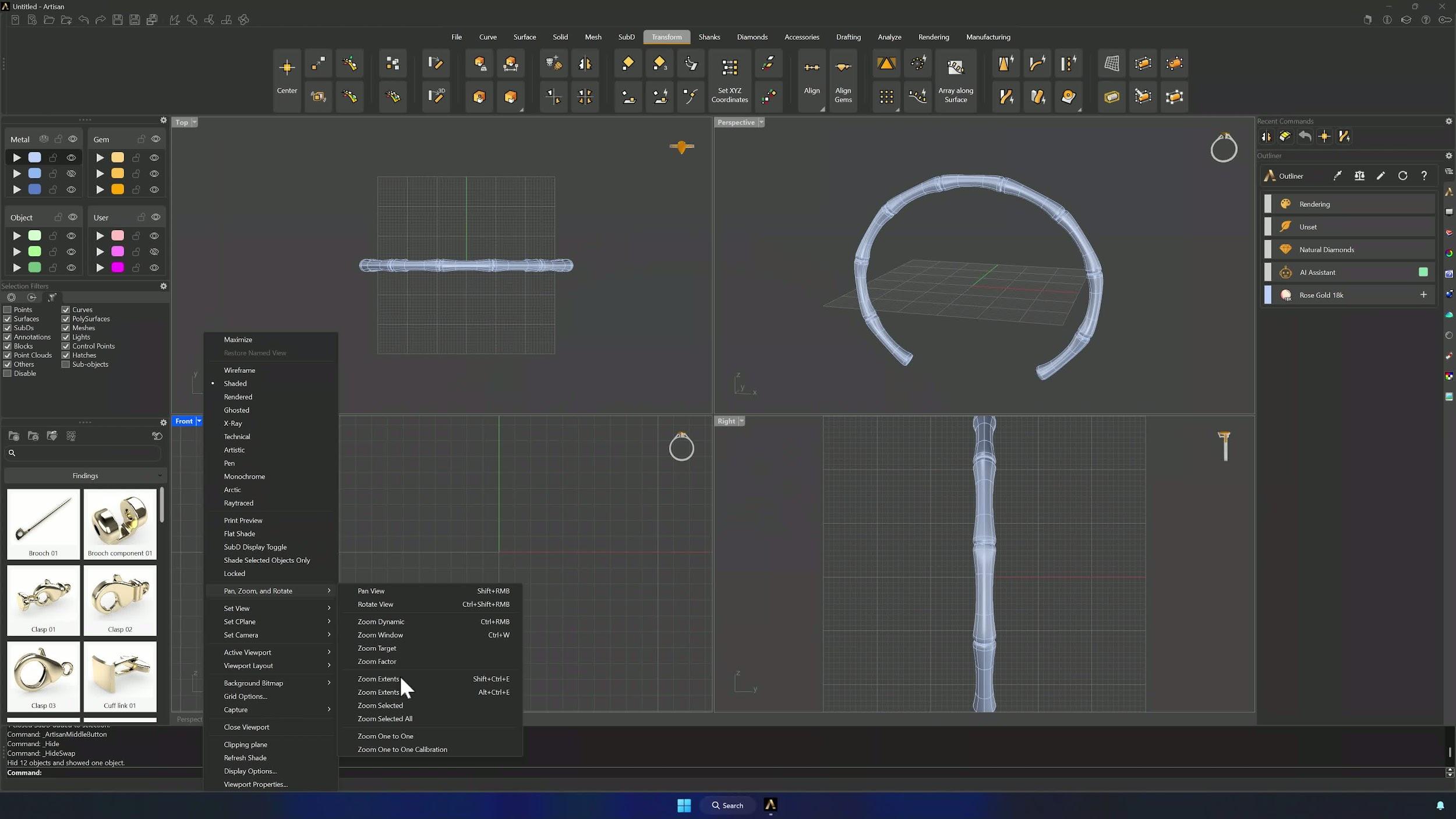Screen dimensions: 1456x819
Task: Click the eraser icon in Recent Commands
Action: tap(1285, 136)
